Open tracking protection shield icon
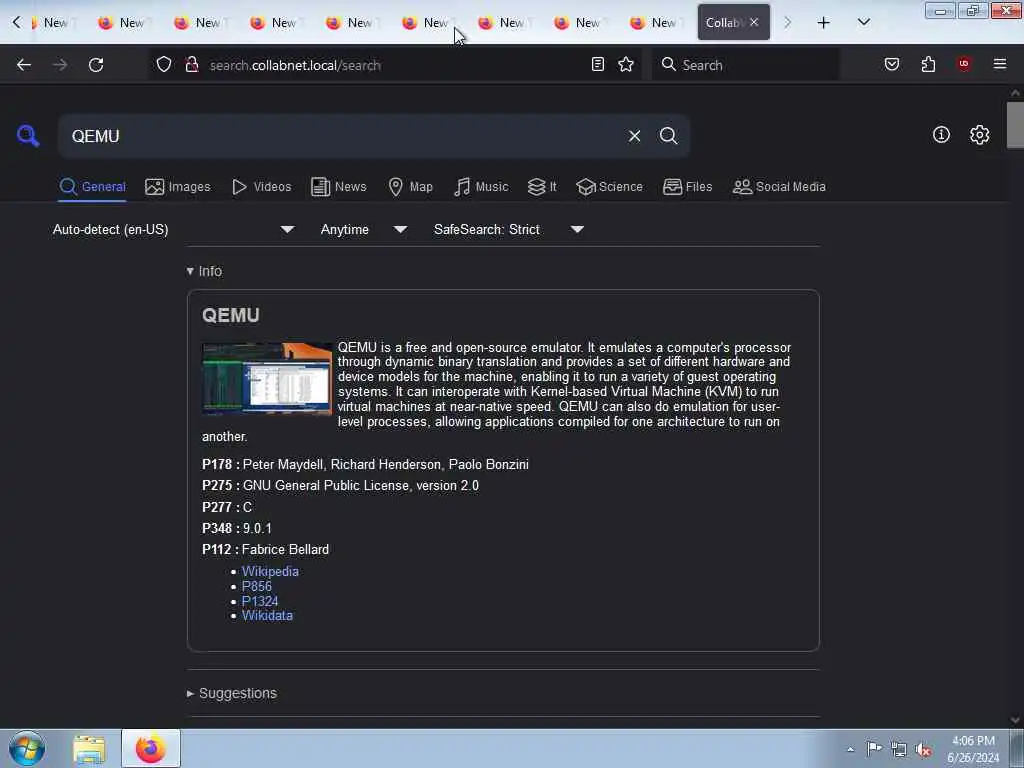The image size is (1024, 768). tap(164, 65)
